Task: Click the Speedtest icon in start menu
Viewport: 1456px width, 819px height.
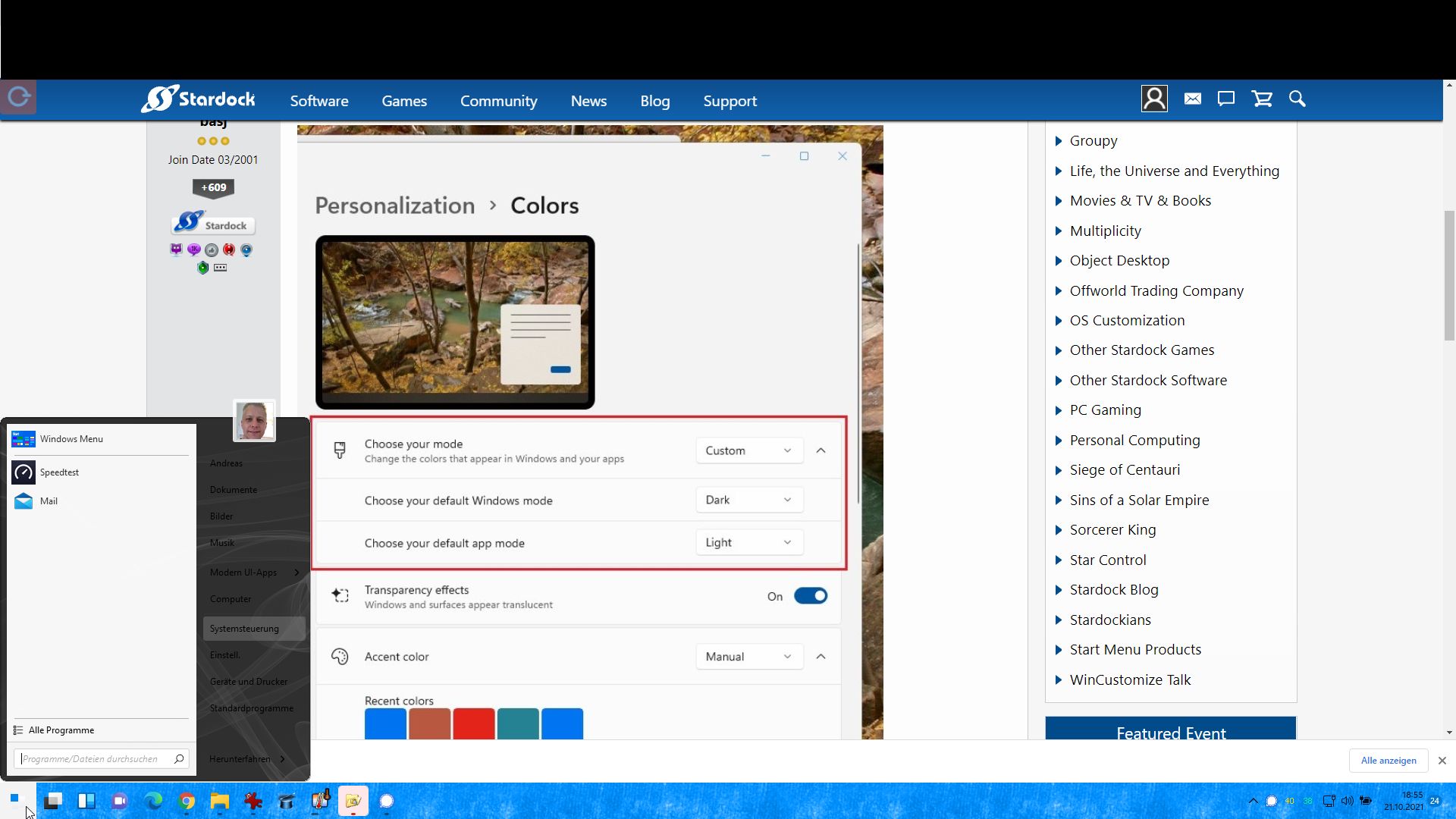Action: [x=24, y=472]
